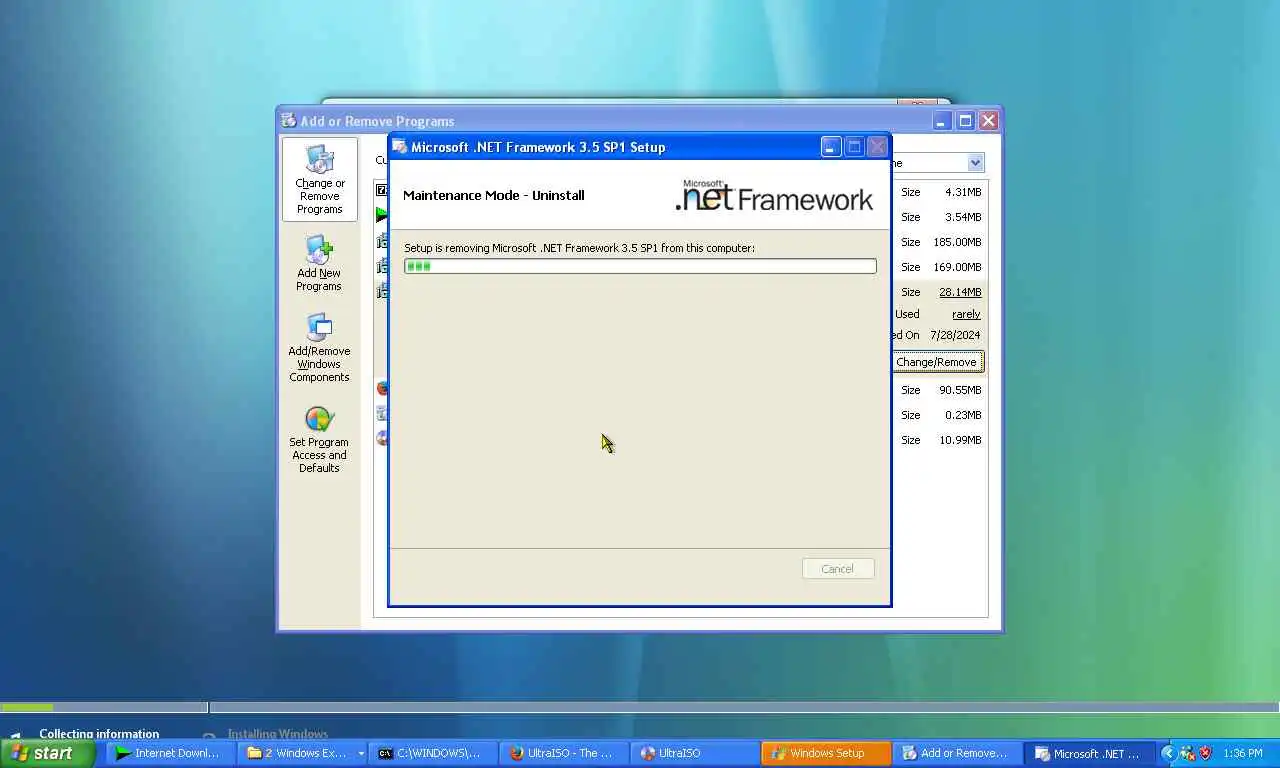Screen dimensions: 1280x768
Task: Click the 169.00MB size value
Action: click(957, 267)
